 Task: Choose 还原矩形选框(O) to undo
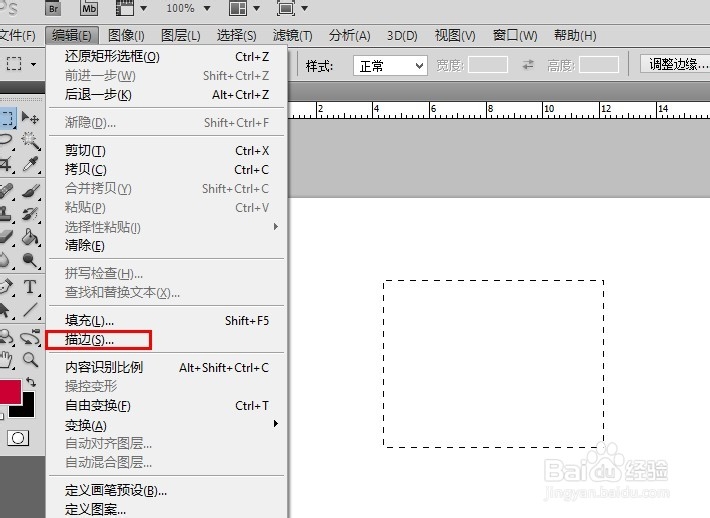click(x=167, y=57)
